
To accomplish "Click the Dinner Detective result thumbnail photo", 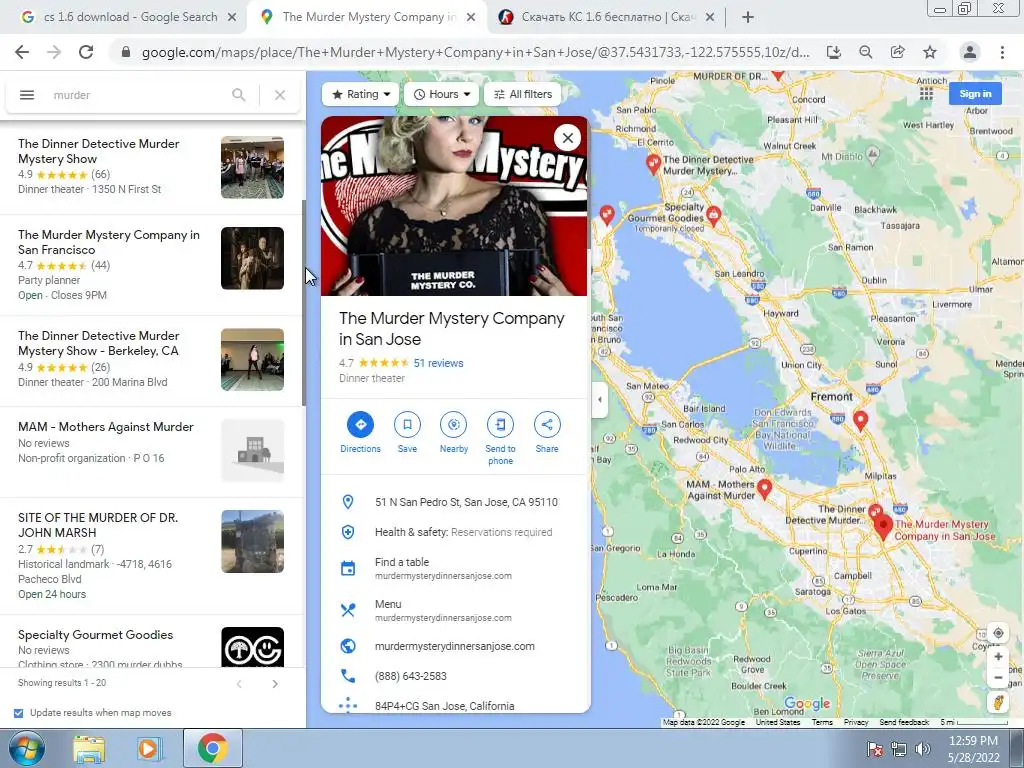I will [x=252, y=167].
